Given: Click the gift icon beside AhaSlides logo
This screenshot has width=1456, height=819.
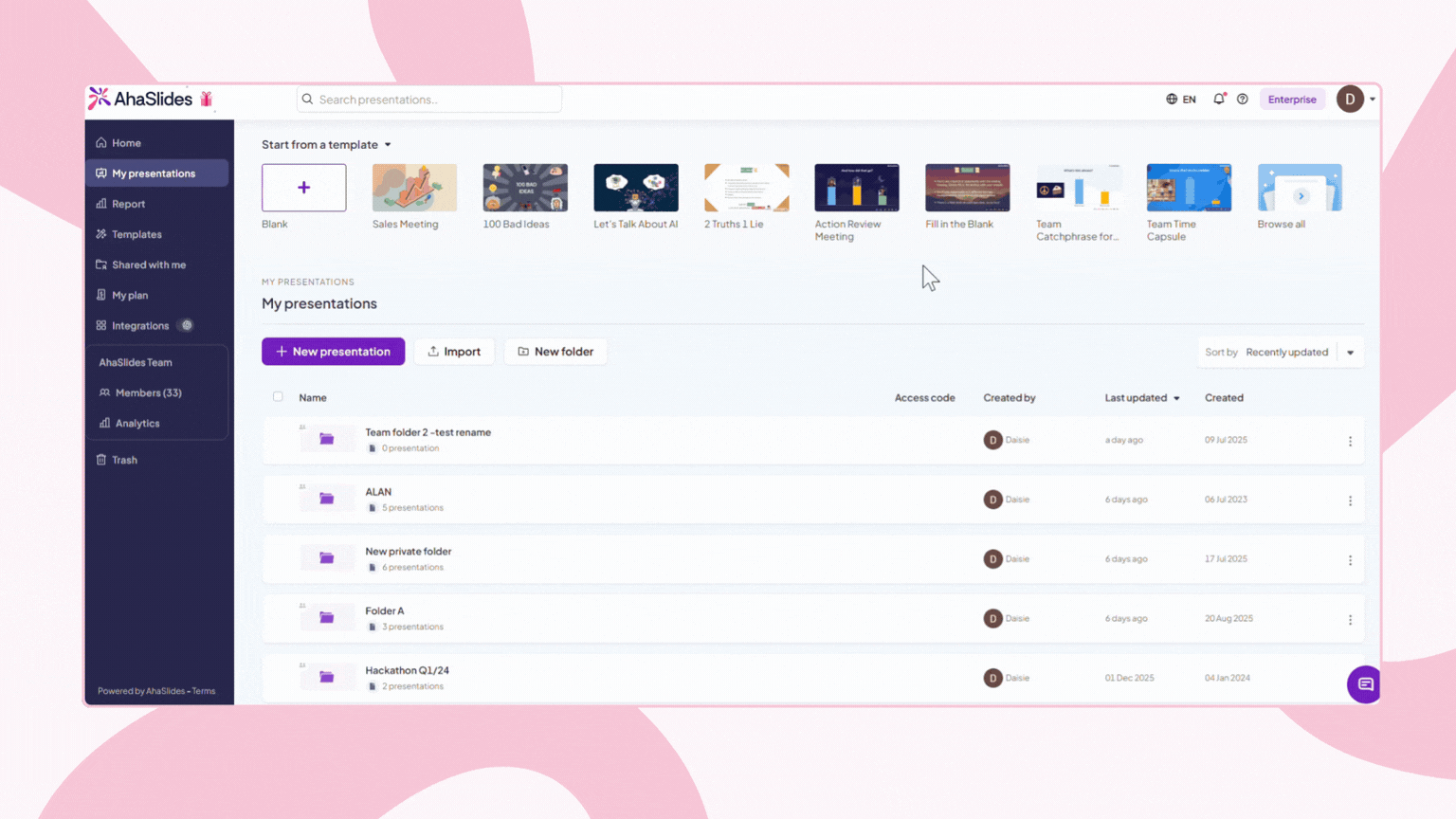Looking at the screenshot, I should click(207, 99).
